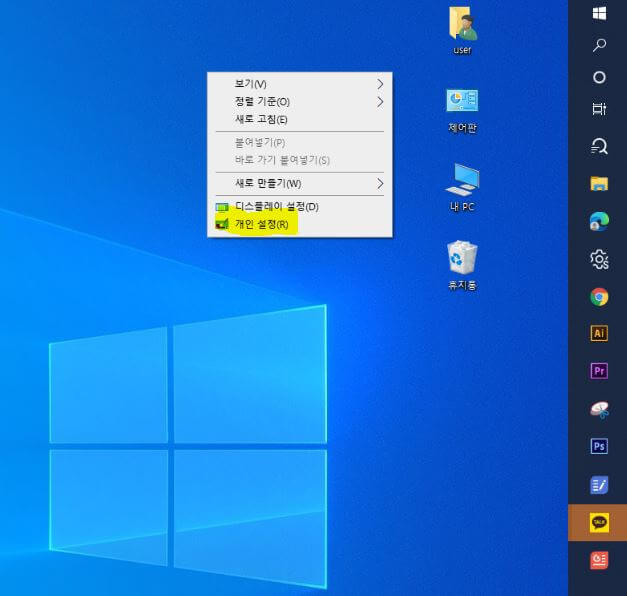
Task: Open the Settings gear taskbar icon
Action: click(x=599, y=259)
